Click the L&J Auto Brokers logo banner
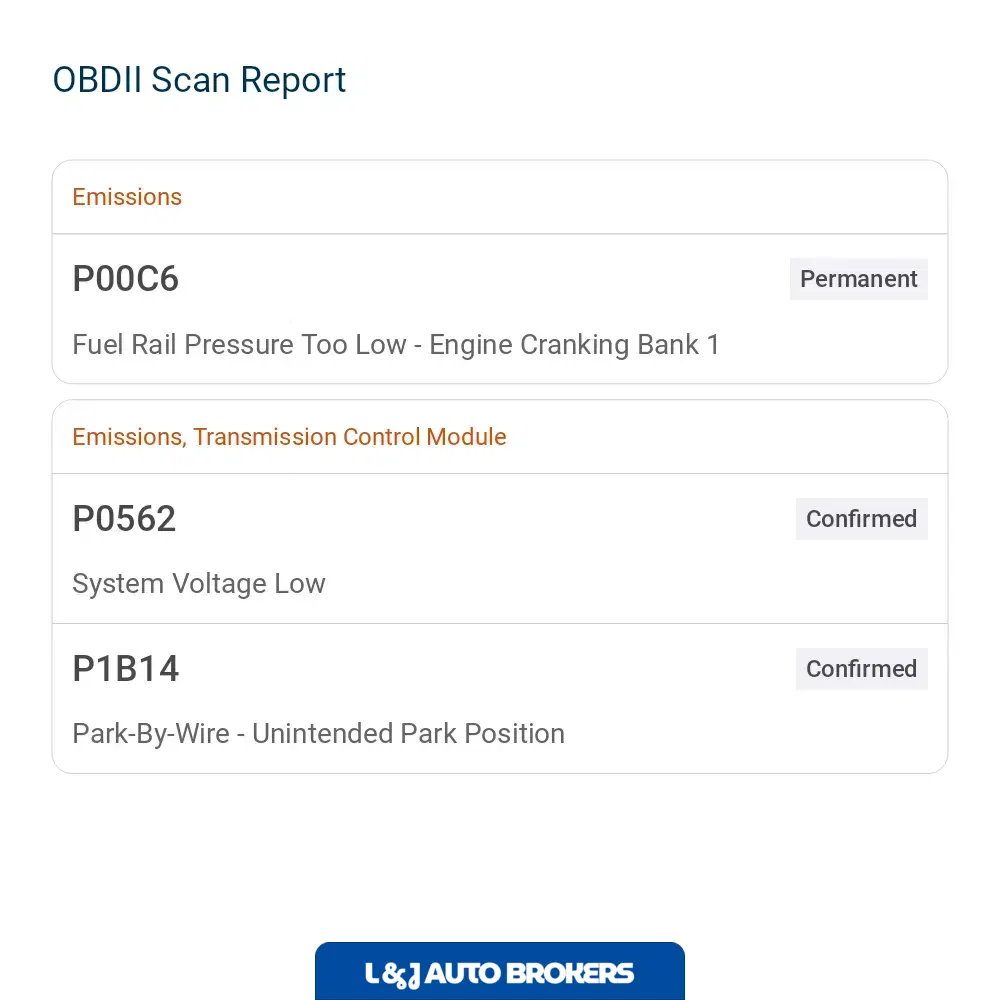 pyautogui.click(x=499, y=971)
